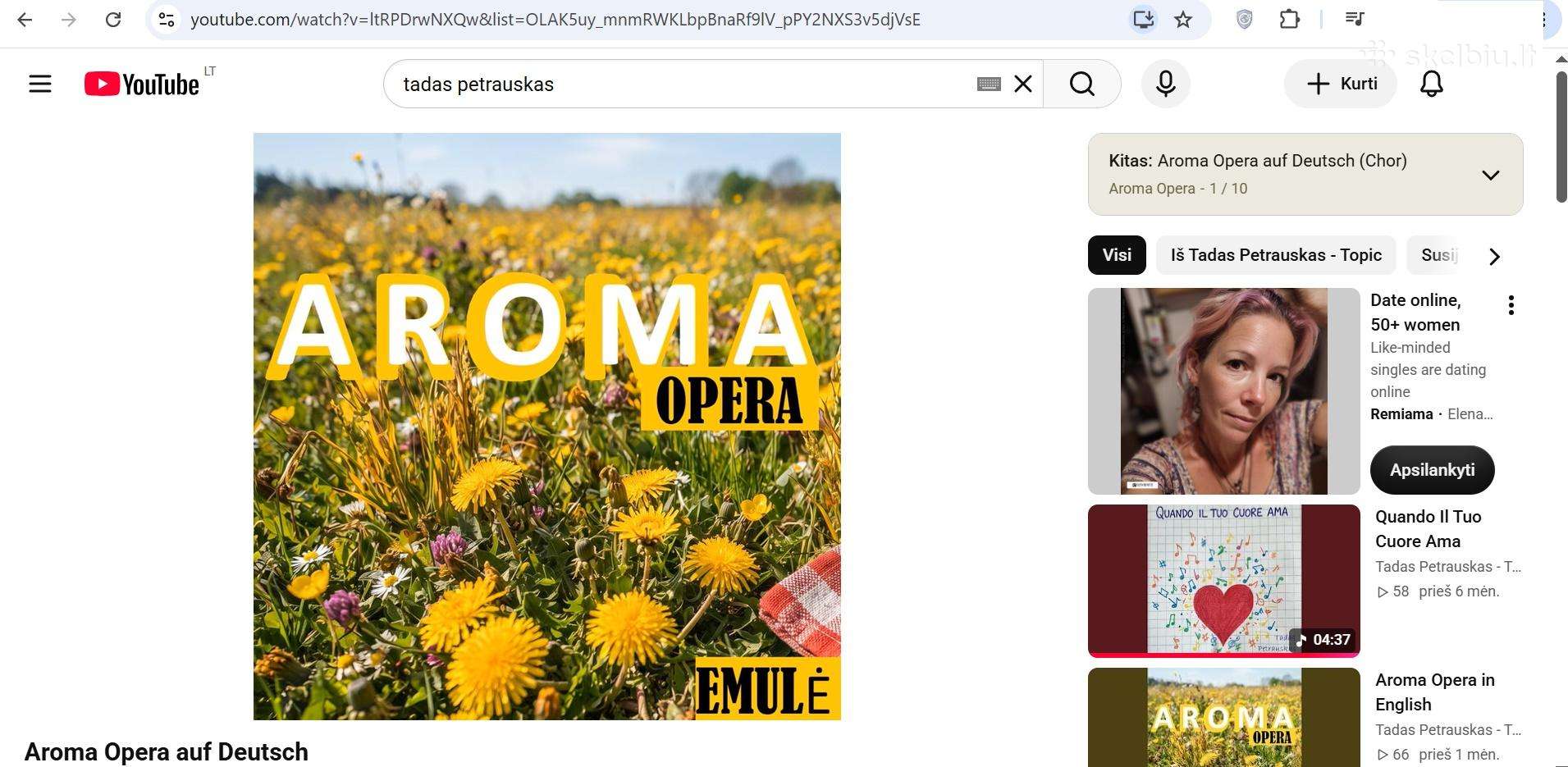The image size is (1568, 767).
Task: Open the on-screen keyboard in search box
Action: click(989, 84)
